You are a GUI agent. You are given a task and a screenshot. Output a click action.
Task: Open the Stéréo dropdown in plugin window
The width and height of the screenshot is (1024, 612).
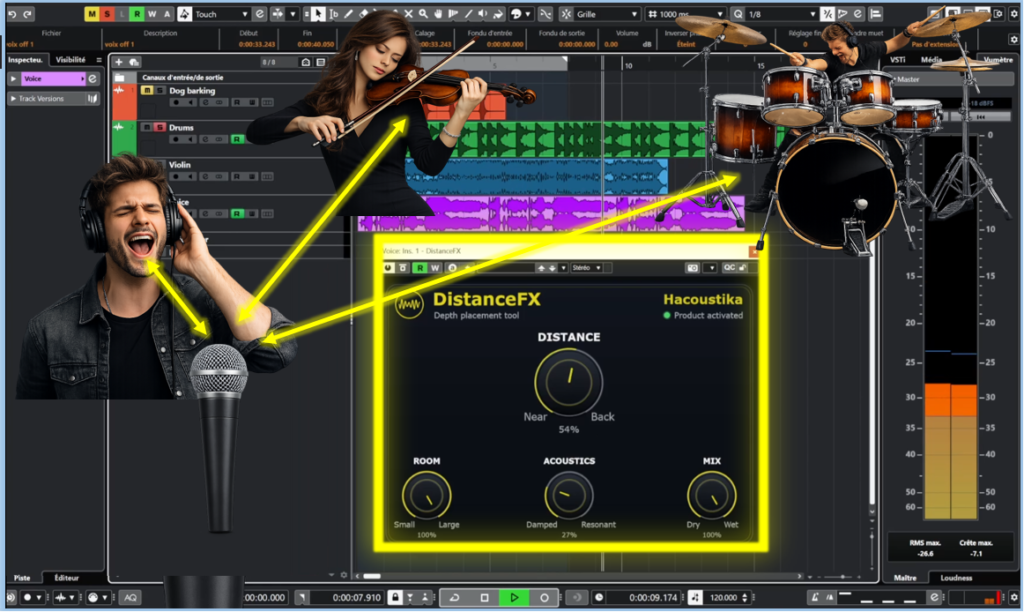(x=586, y=268)
